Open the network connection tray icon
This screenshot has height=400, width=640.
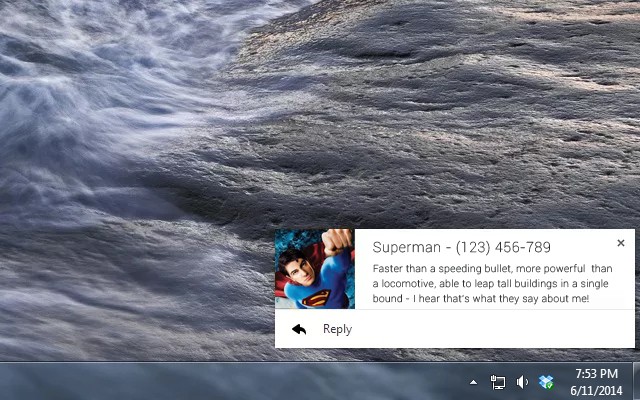498,382
